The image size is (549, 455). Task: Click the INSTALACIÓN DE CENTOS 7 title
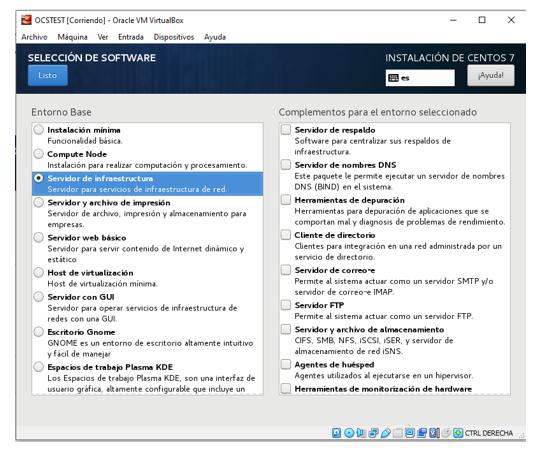click(x=450, y=57)
